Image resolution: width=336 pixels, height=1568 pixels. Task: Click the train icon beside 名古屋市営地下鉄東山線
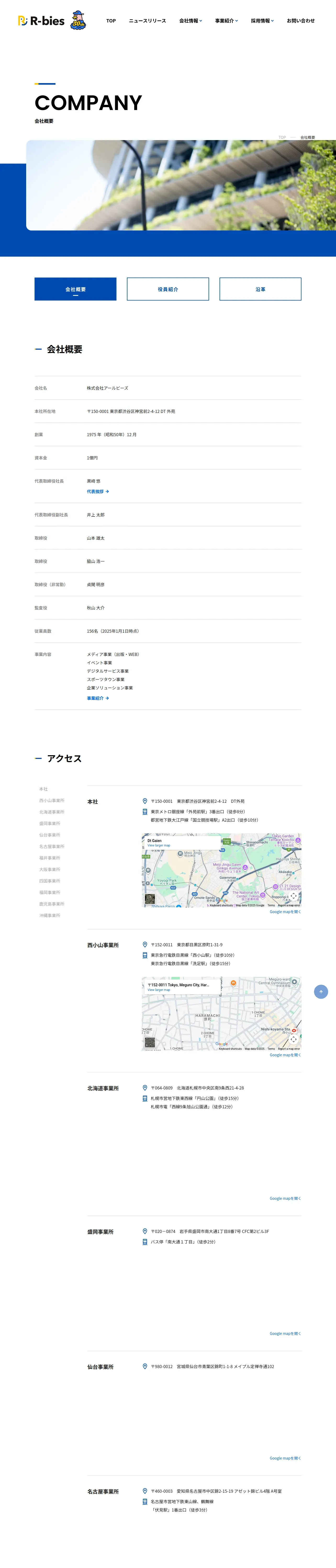145,1502
